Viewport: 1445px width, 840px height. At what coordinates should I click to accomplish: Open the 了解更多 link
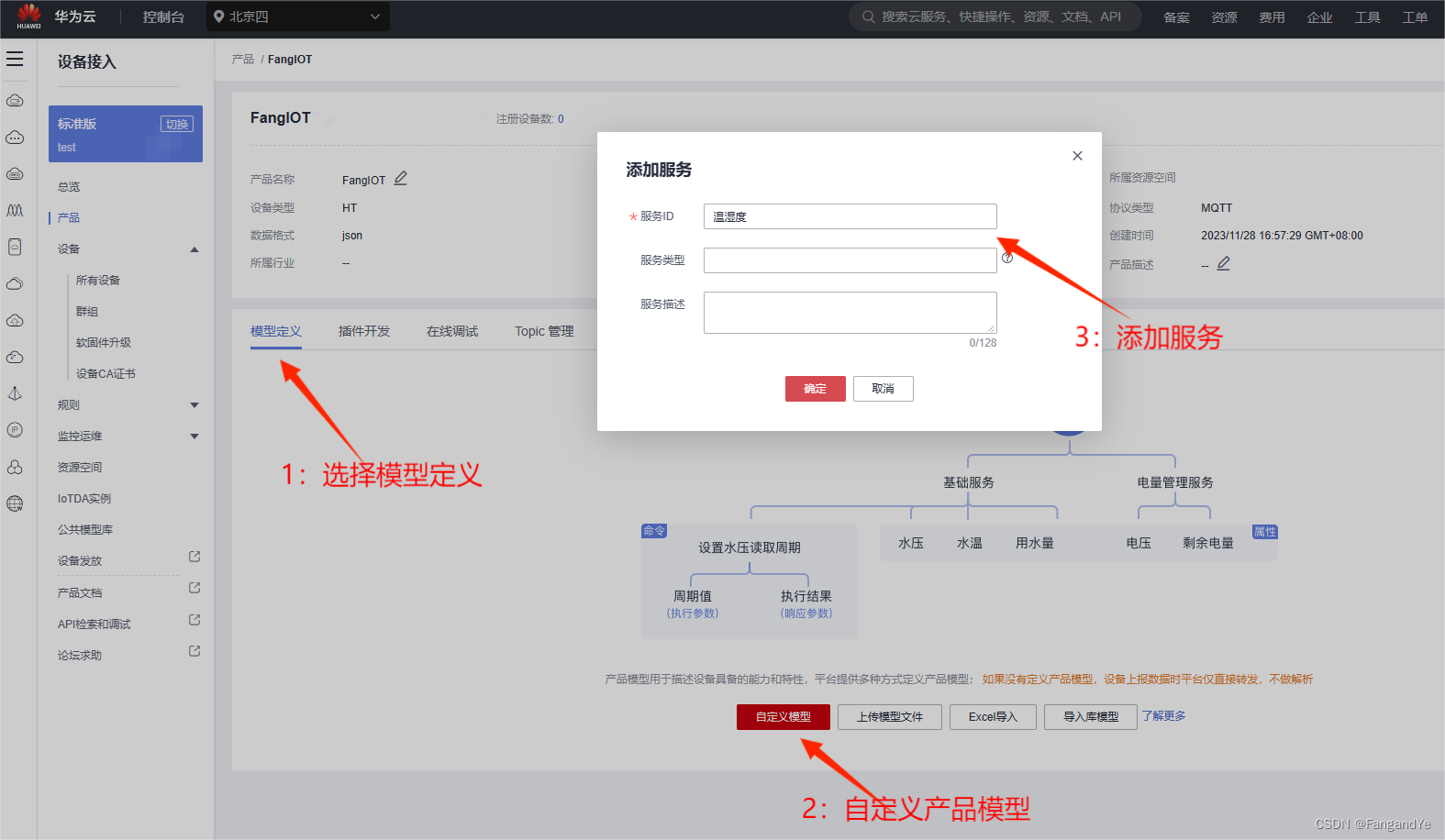coord(1163,716)
